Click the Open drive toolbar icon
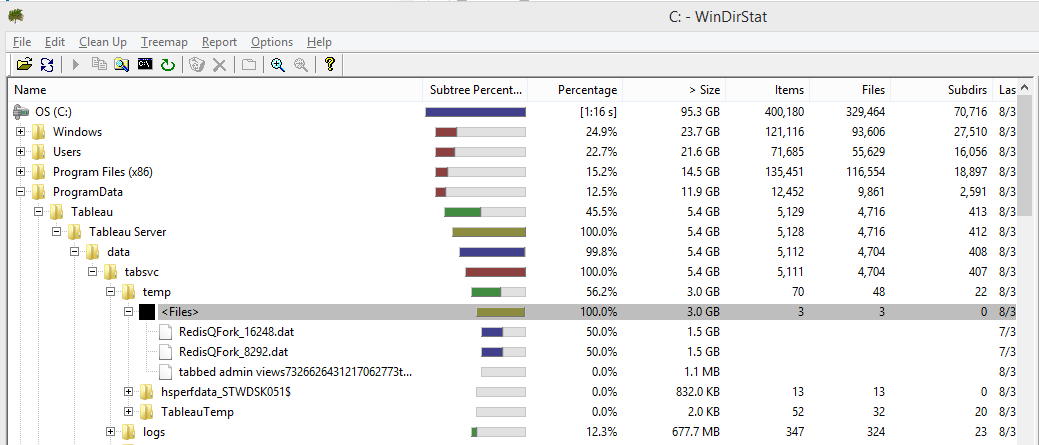Viewport: 1039px width, 445px height. [x=25, y=64]
